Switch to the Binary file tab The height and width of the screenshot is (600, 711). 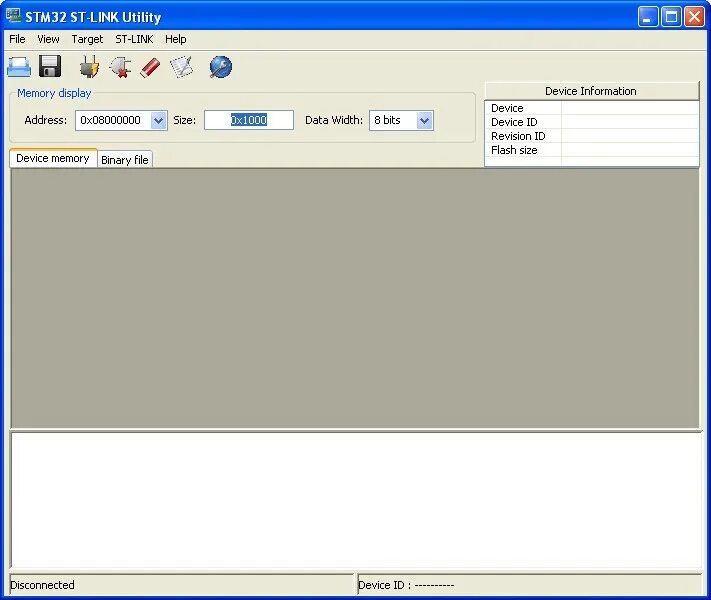coord(125,160)
